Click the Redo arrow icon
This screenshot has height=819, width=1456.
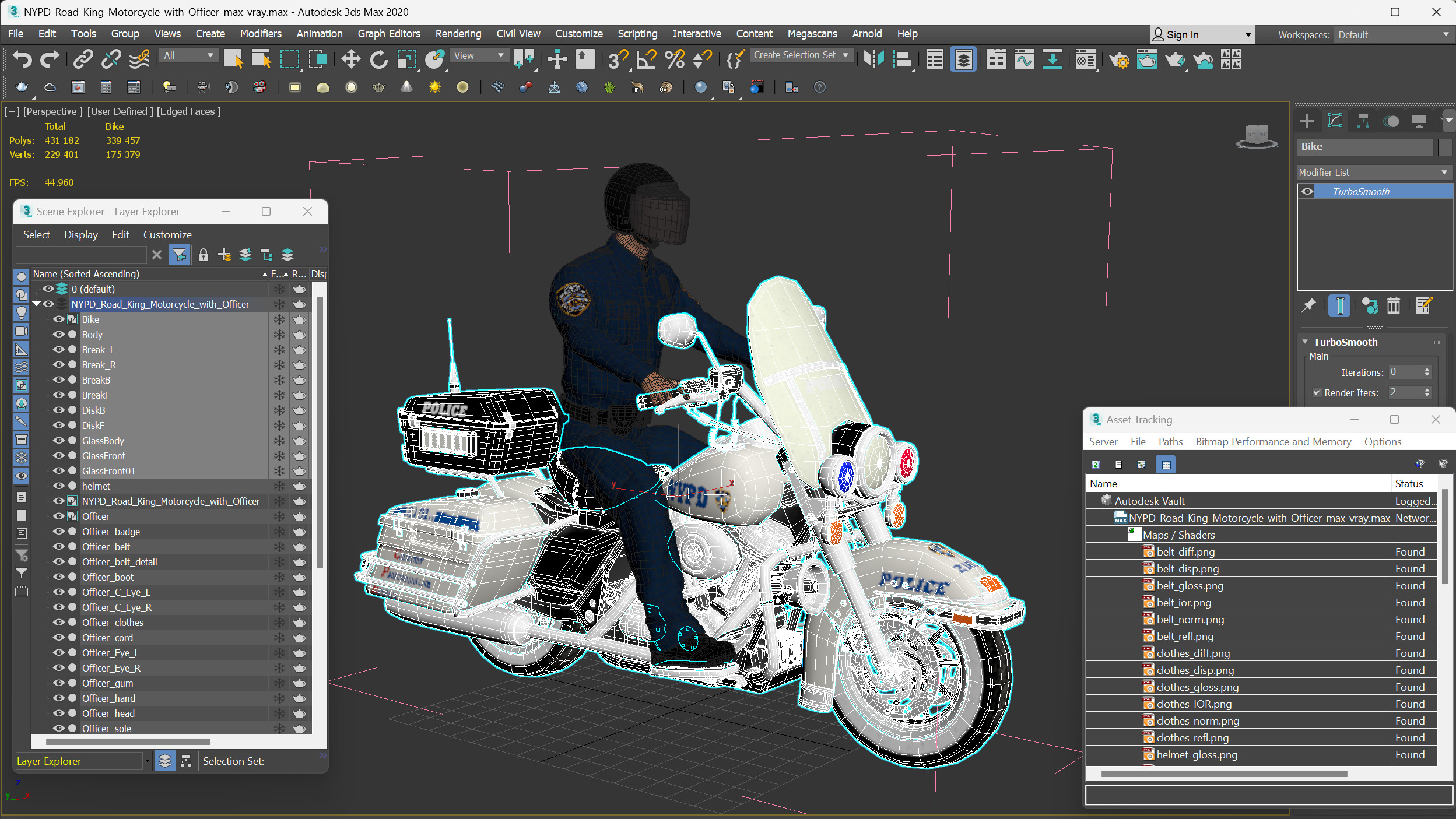click(50, 59)
